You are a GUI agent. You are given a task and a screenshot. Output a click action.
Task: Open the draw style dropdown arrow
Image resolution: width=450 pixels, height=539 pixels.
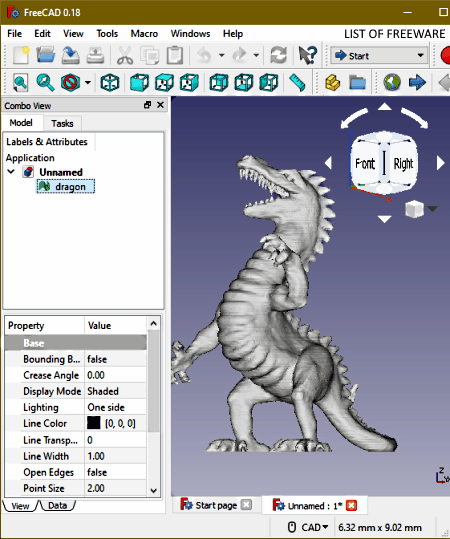pos(88,83)
